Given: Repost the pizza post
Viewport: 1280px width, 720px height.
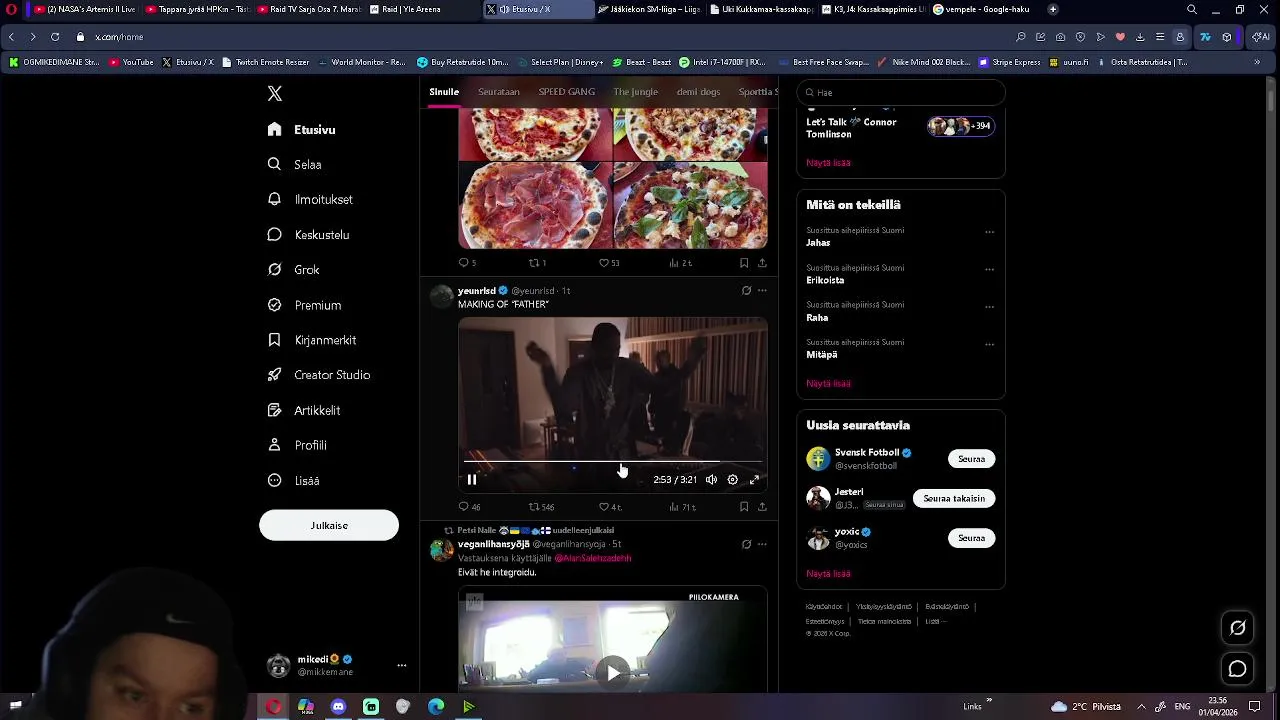Looking at the screenshot, I should (537, 263).
